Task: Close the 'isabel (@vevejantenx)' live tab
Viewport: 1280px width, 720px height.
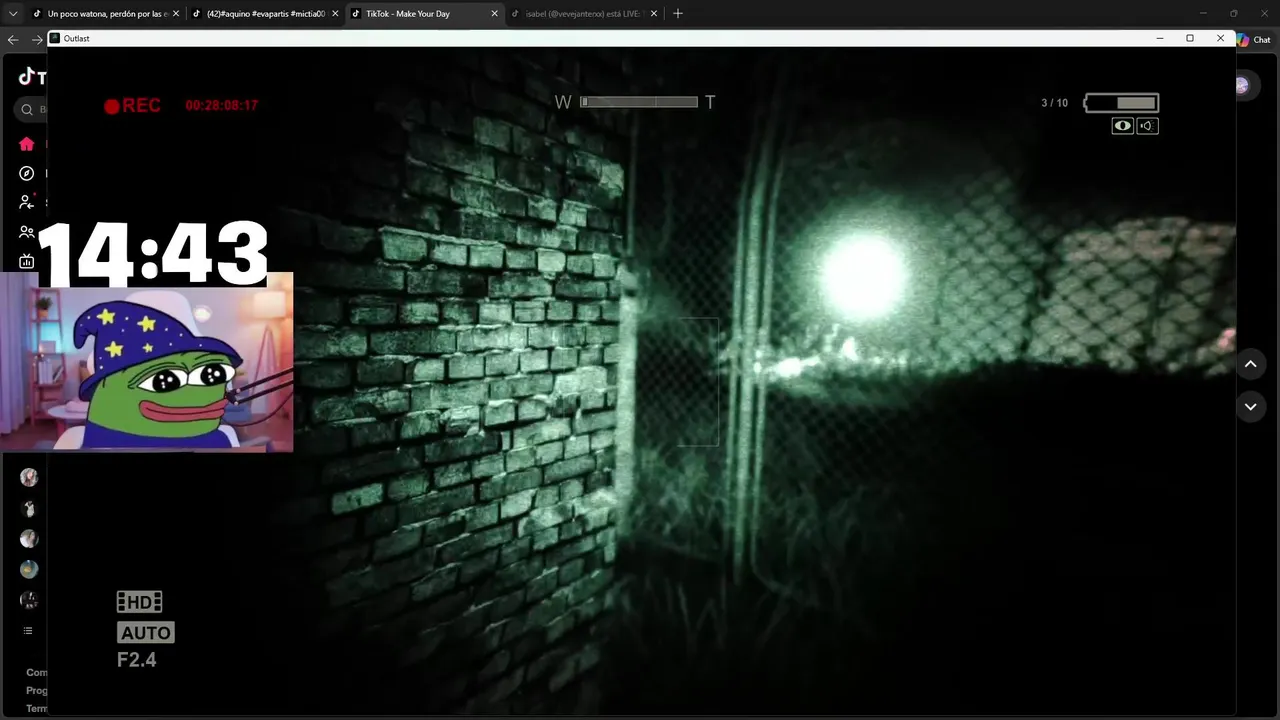Action: point(654,14)
